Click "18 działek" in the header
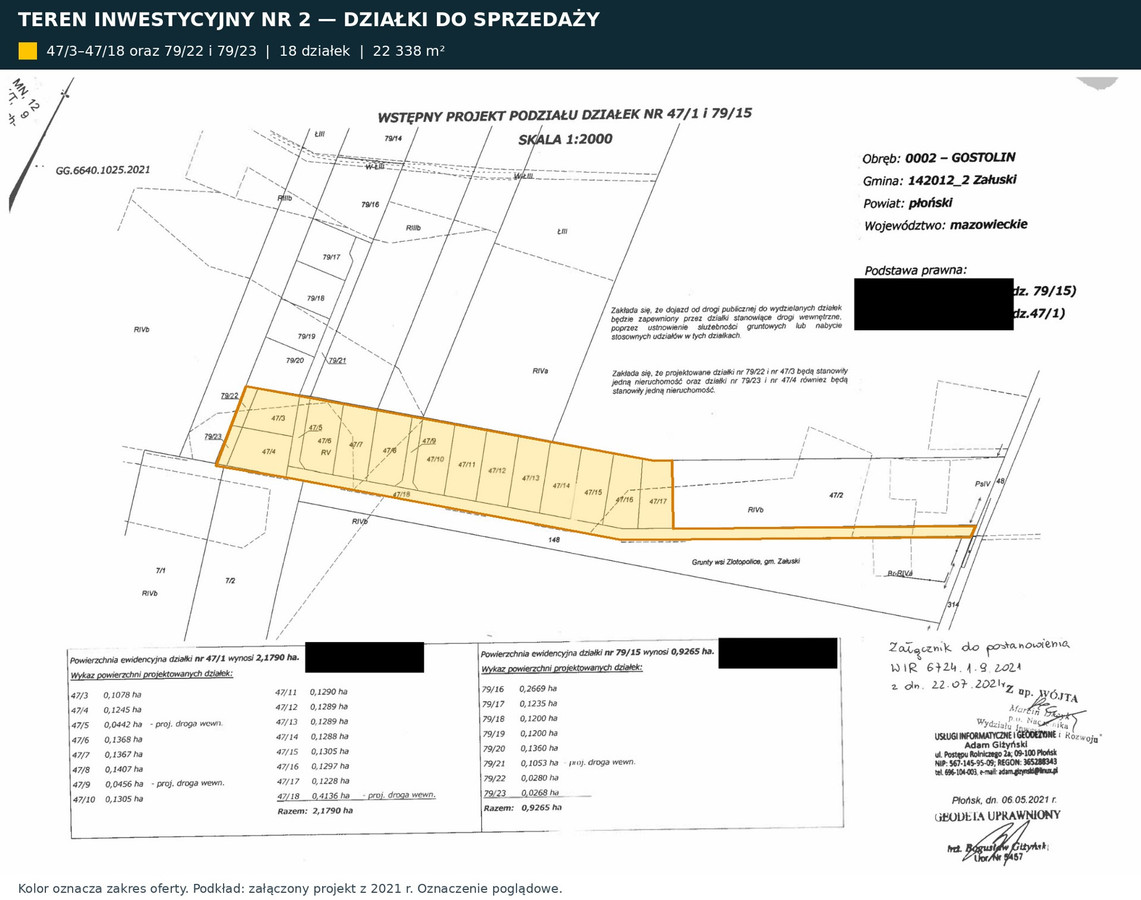The height and width of the screenshot is (900, 1141). [x=314, y=51]
